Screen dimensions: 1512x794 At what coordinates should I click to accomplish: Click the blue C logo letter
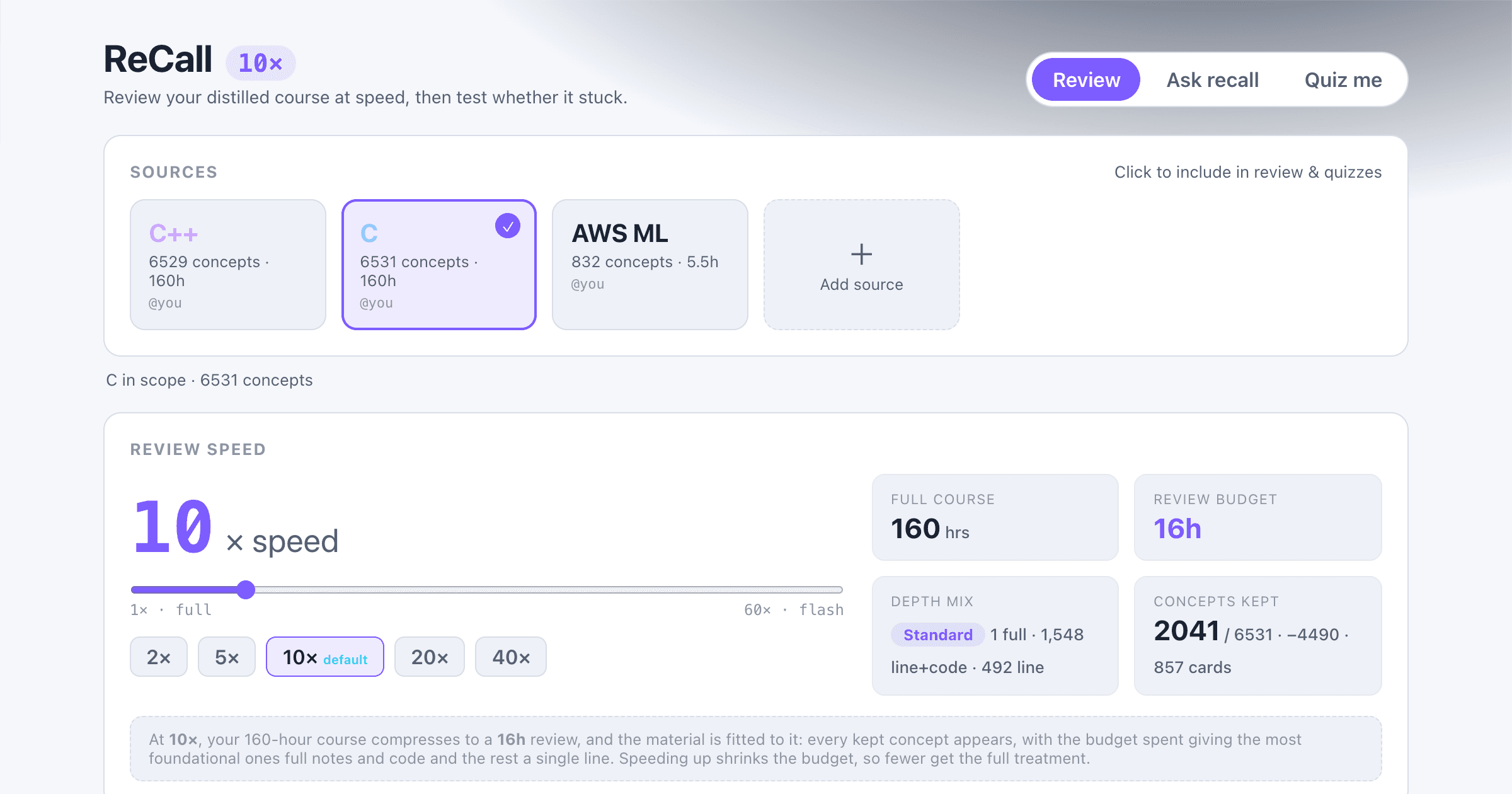369,234
